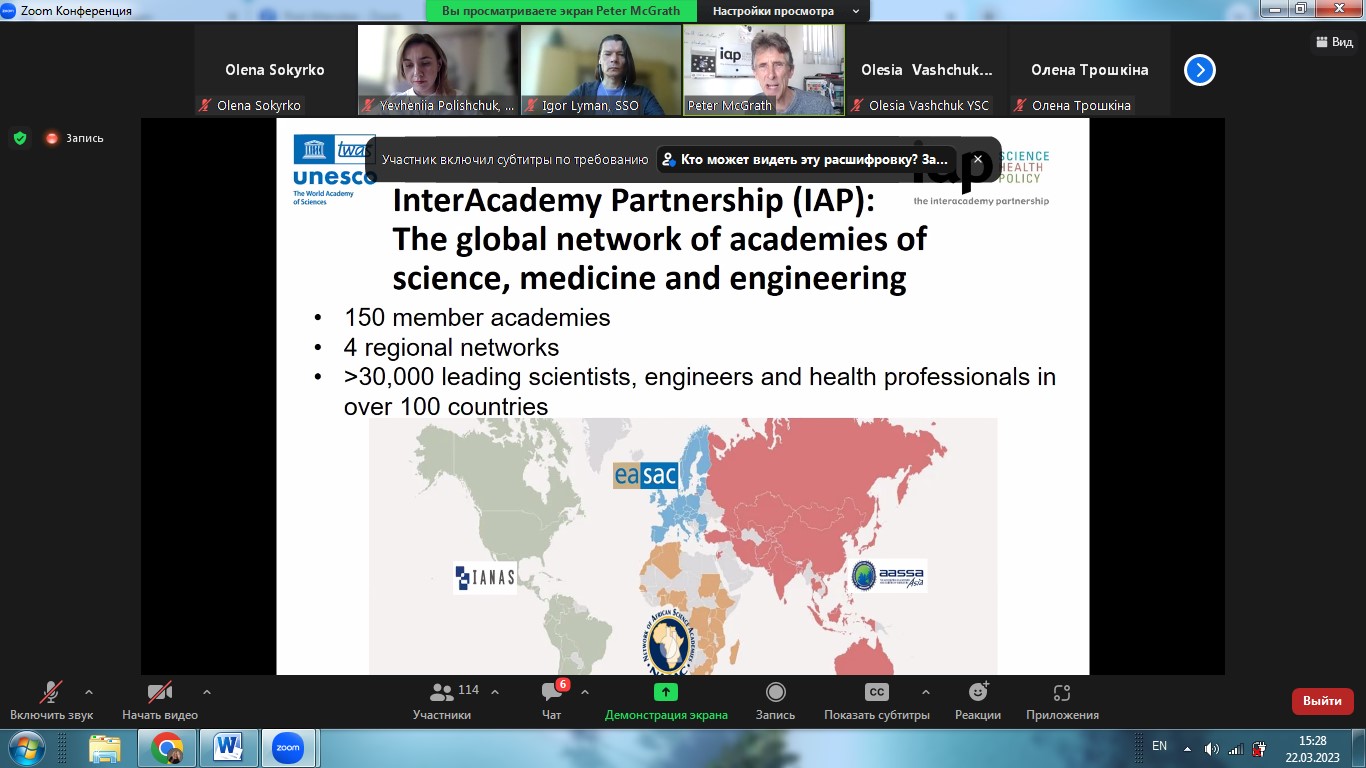The image size is (1366, 768).
Task: Open Google Chrome from taskbar
Action: pos(167,748)
